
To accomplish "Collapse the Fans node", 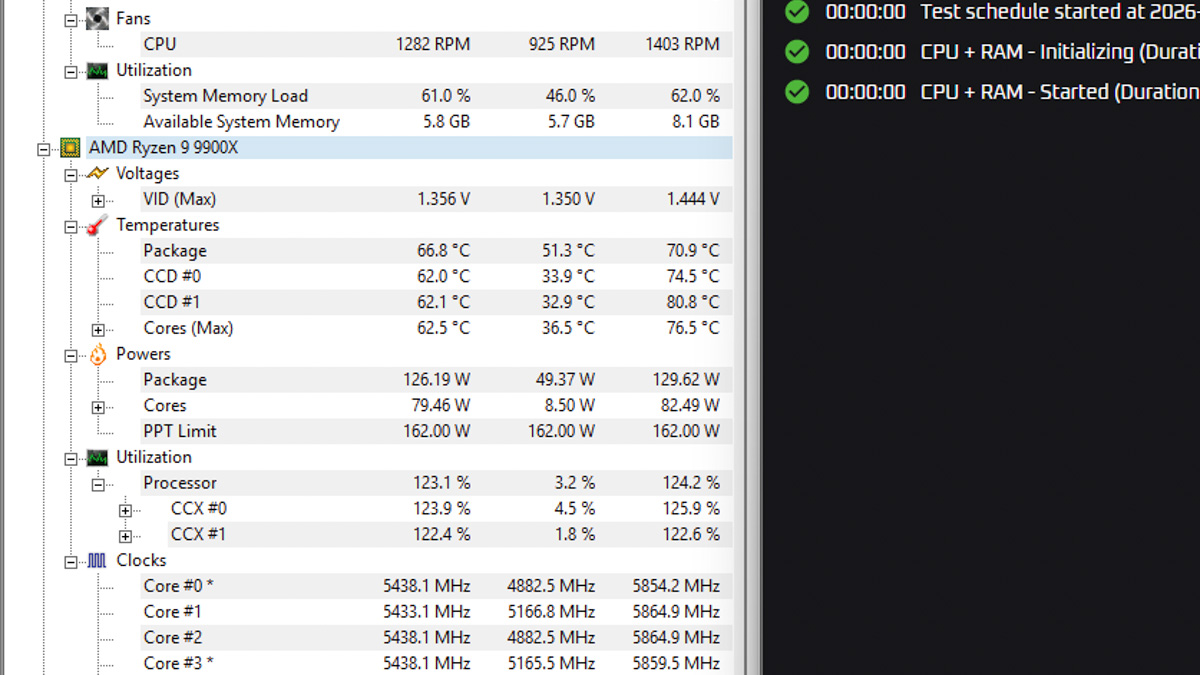I will pyautogui.click(x=71, y=19).
